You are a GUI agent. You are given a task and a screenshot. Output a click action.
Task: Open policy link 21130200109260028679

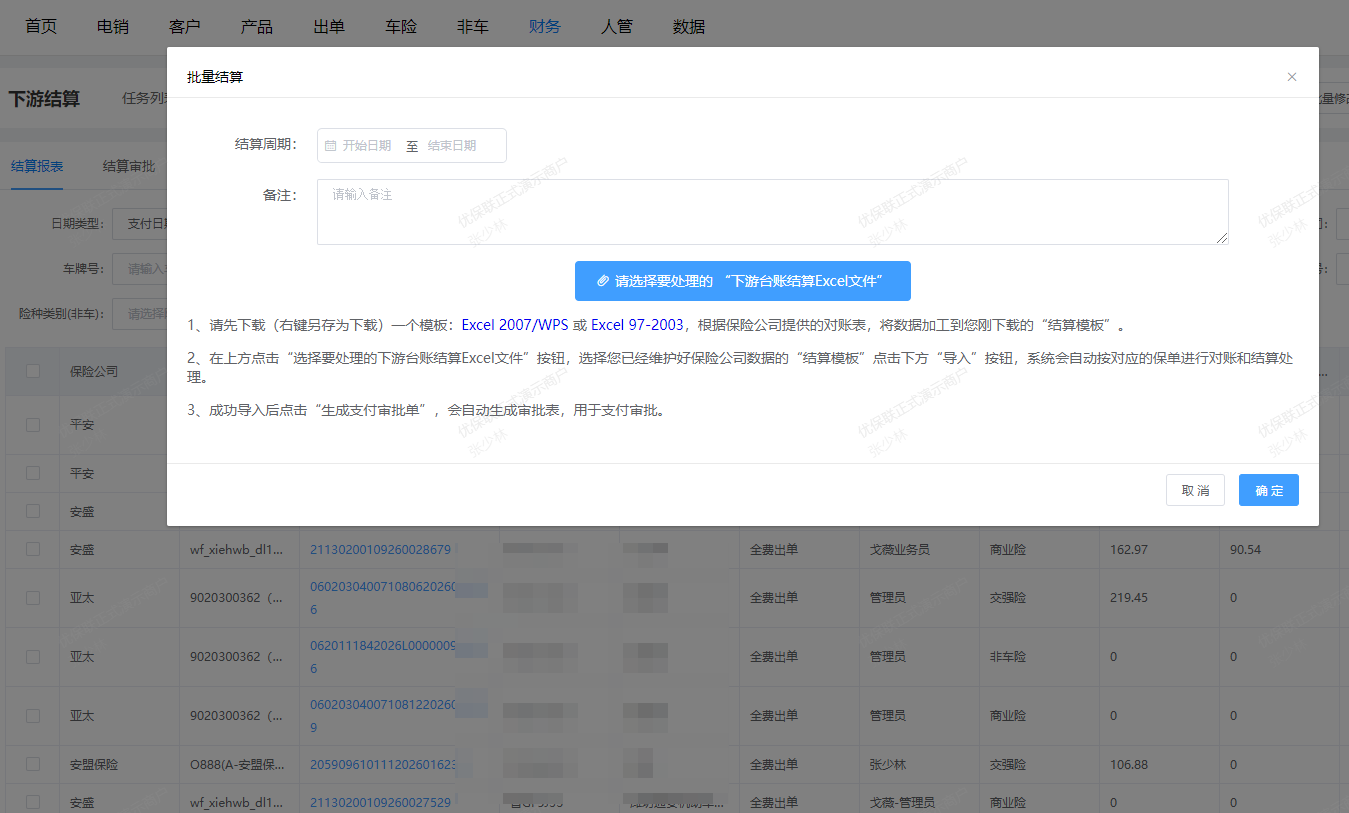click(x=380, y=549)
